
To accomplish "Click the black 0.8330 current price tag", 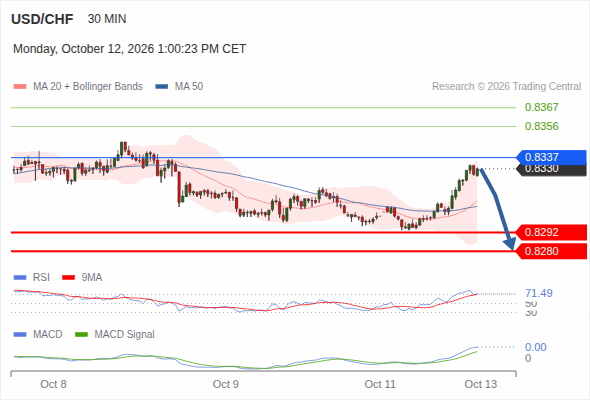I will (551, 170).
